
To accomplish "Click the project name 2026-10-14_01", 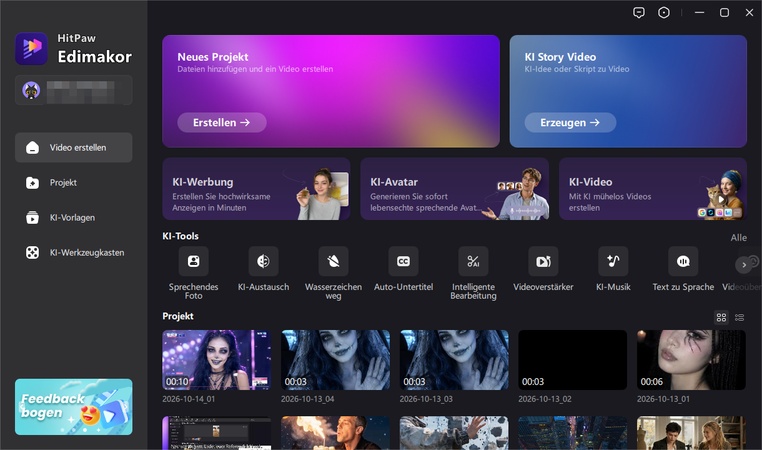I will click(x=189, y=399).
